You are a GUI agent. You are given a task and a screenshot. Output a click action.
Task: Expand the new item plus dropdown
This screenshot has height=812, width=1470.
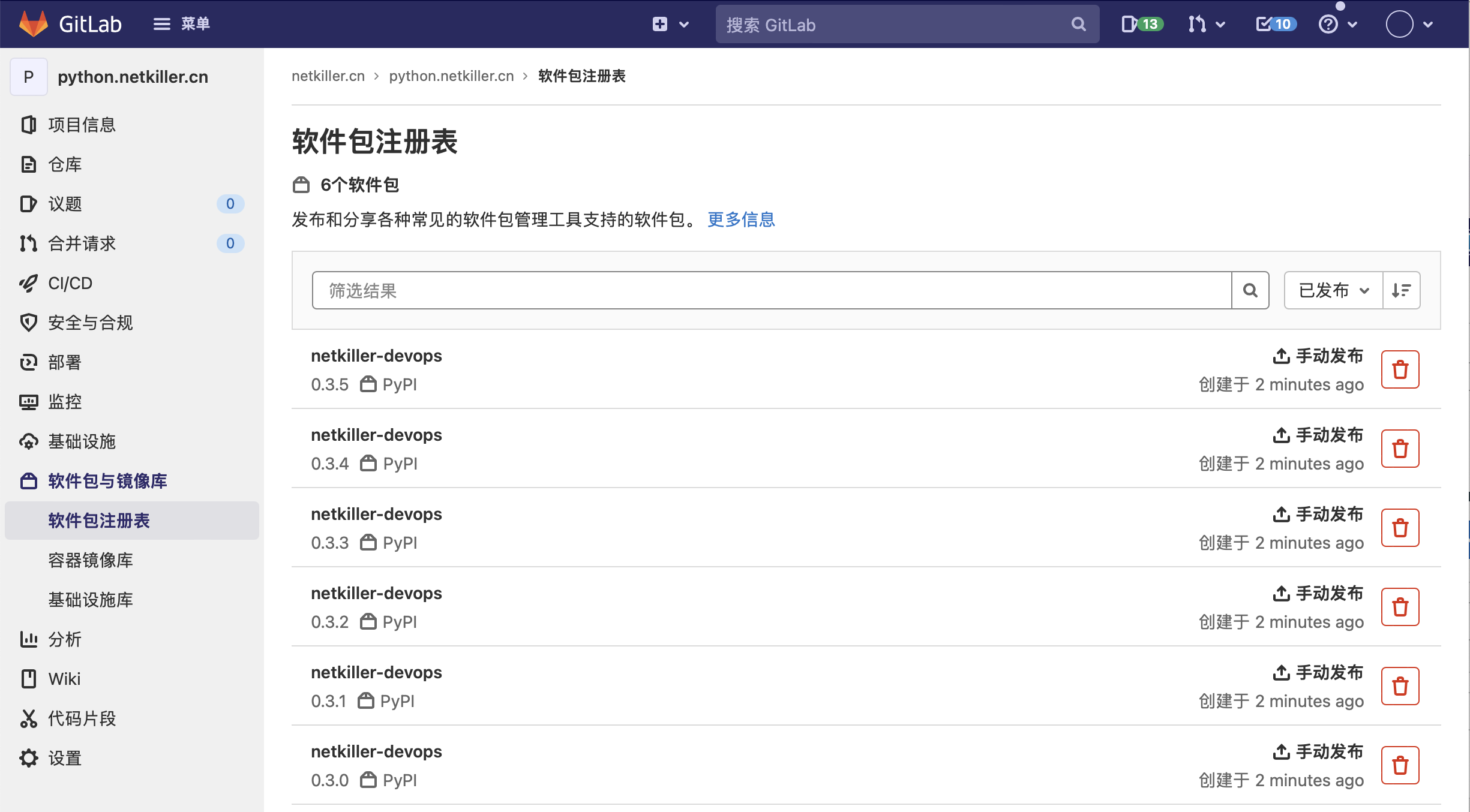(x=670, y=24)
